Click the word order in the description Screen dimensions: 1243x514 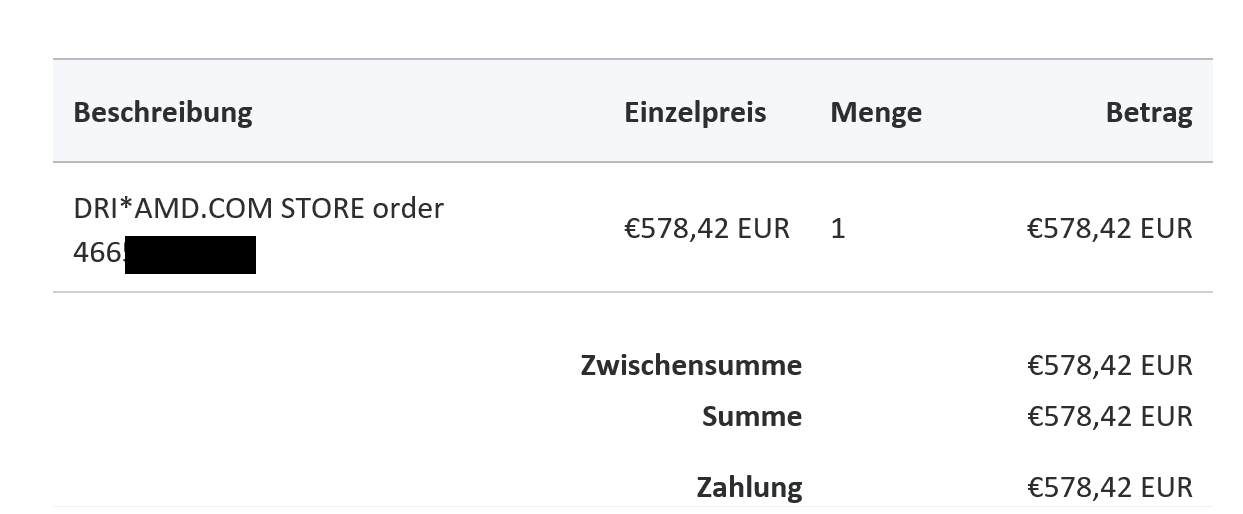[x=408, y=209]
